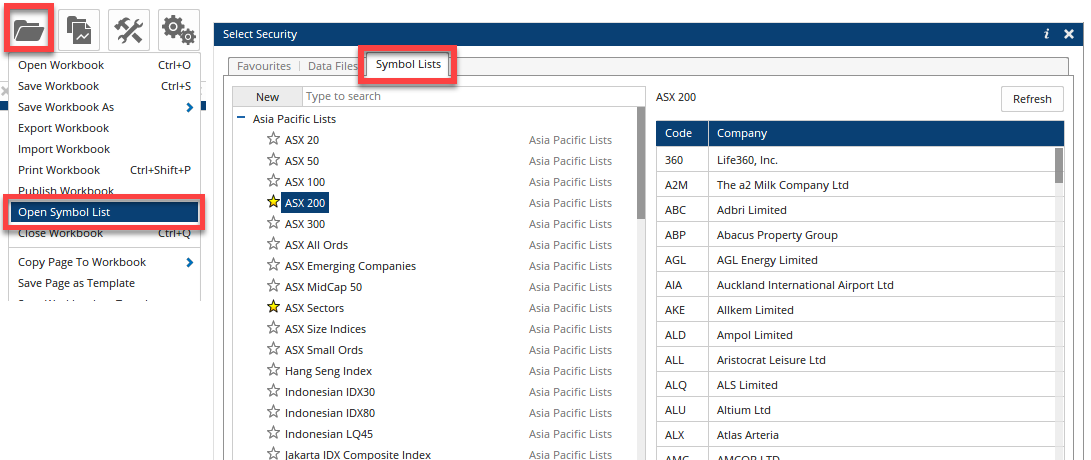Viewport: 1091px width, 460px height.
Task: Choose Save Workbook menu entry
Action: click(x=104, y=86)
